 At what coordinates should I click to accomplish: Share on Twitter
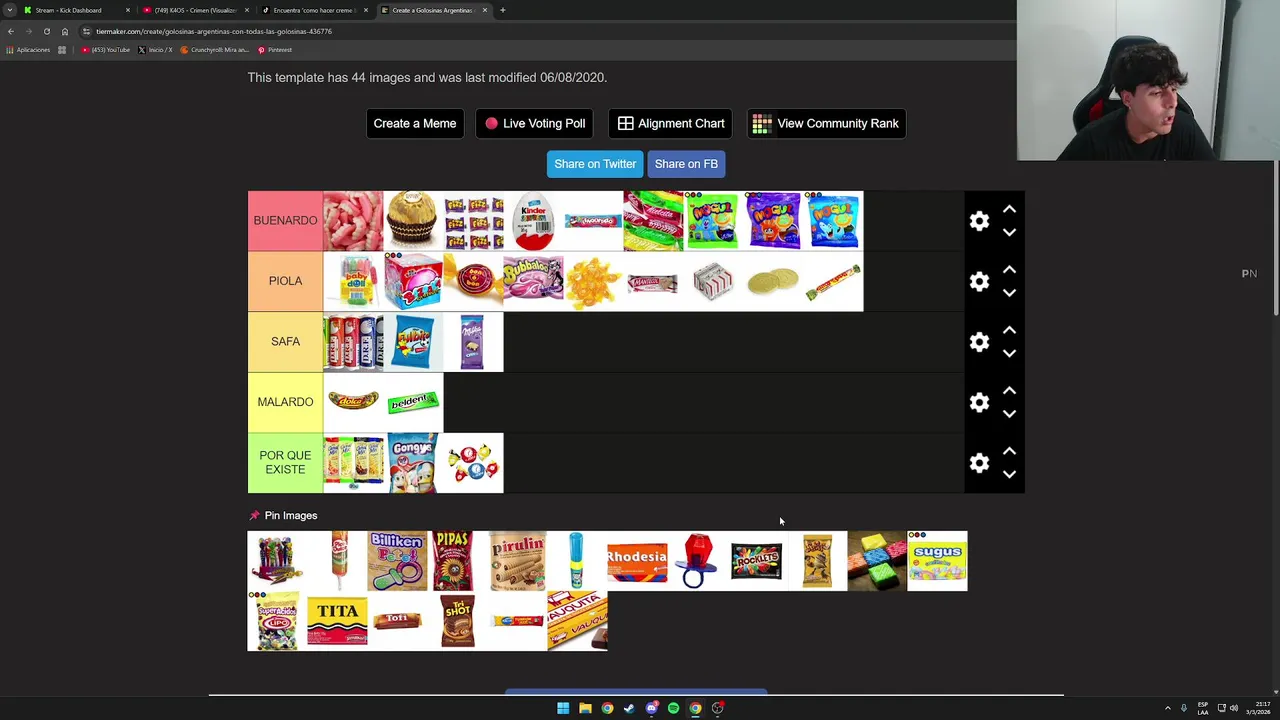(x=595, y=164)
